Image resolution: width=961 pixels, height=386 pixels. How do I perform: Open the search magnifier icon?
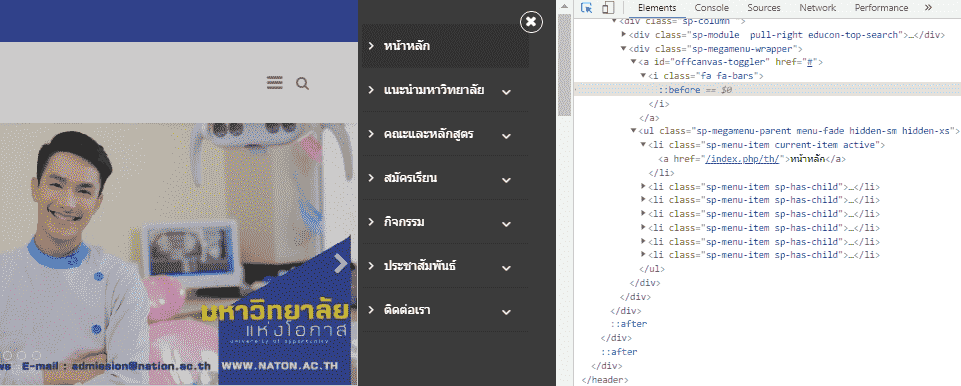click(302, 83)
